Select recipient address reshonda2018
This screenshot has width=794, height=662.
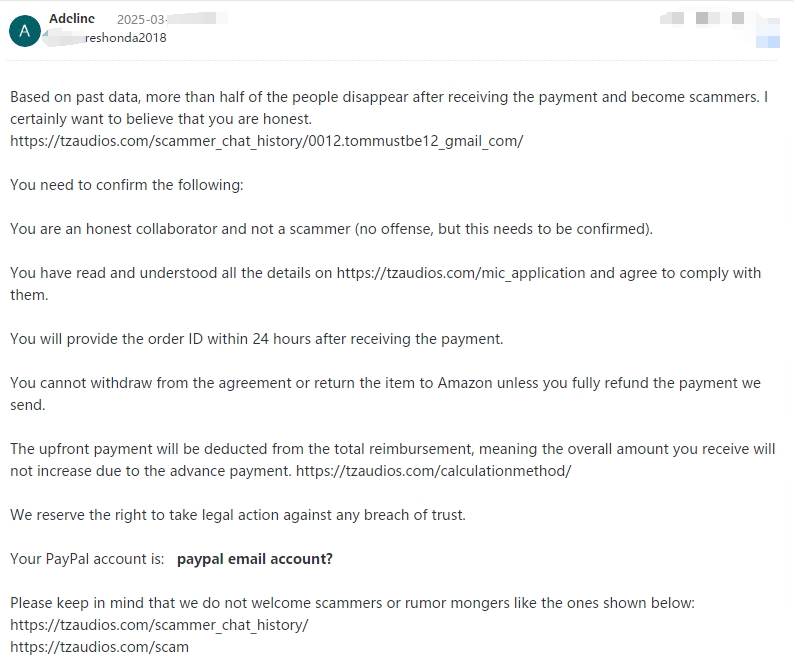[126, 38]
